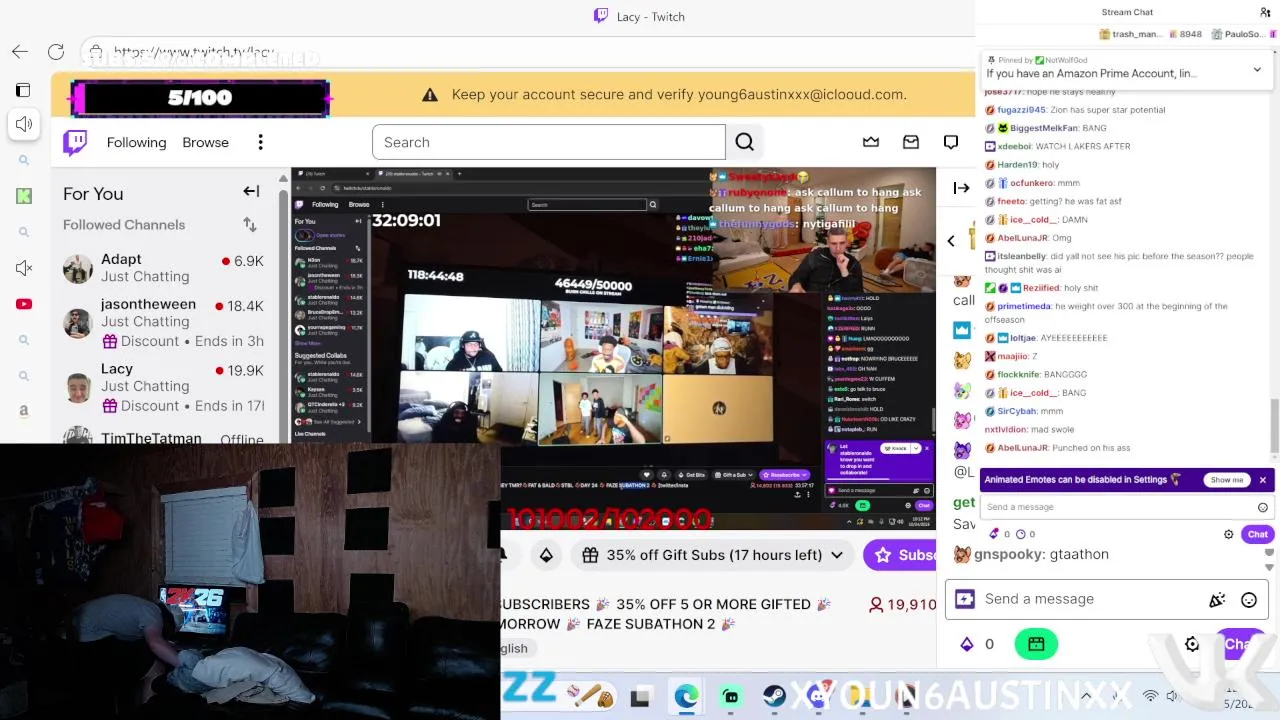Open the large chat settings gear
1280x720 pixels.
1192,644
